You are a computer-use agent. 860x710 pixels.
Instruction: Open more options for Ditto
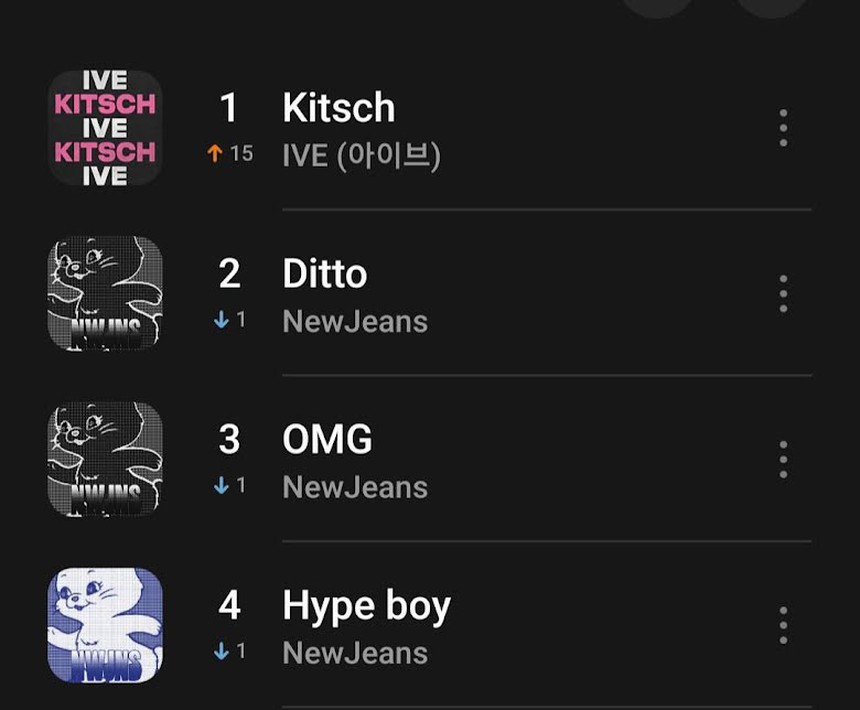coord(783,294)
